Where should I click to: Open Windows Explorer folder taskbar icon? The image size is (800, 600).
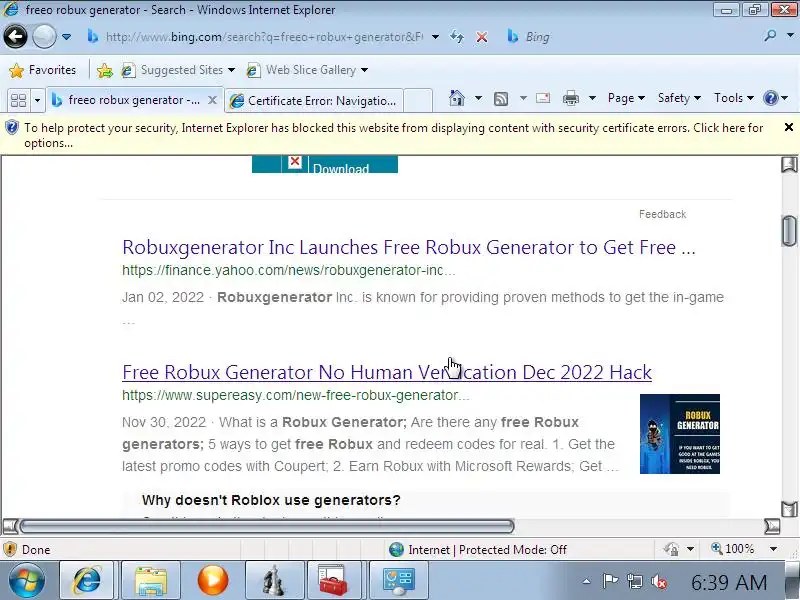tap(151, 580)
